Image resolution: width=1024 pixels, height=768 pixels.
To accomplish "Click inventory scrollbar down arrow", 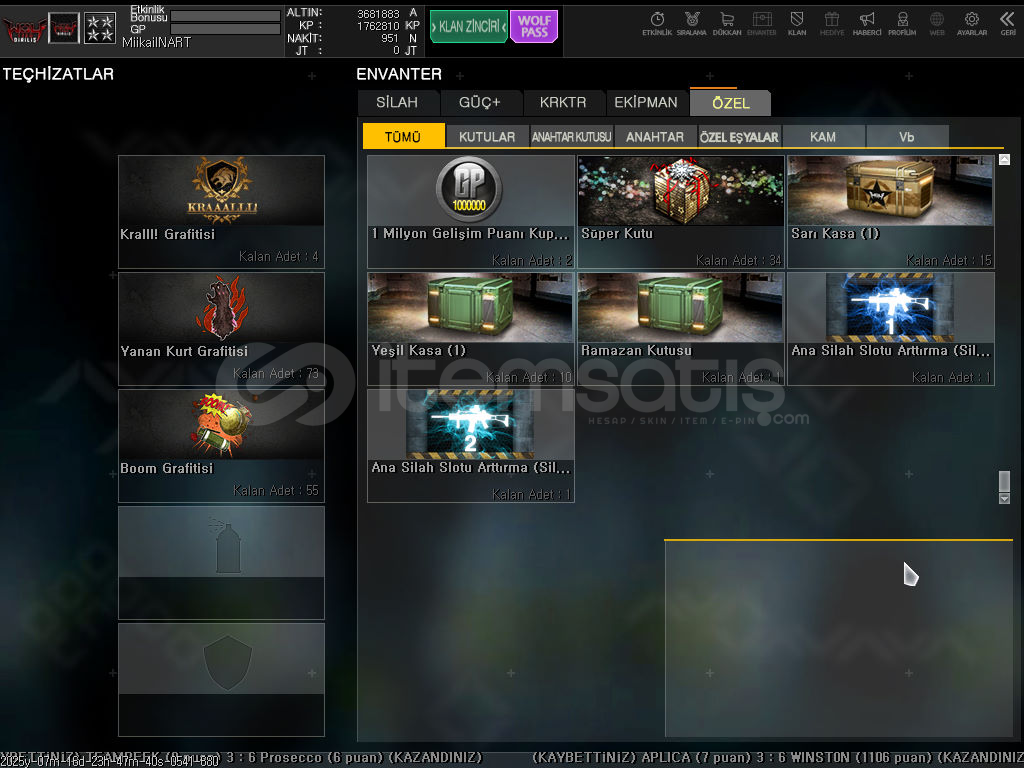I will pos(1004,498).
